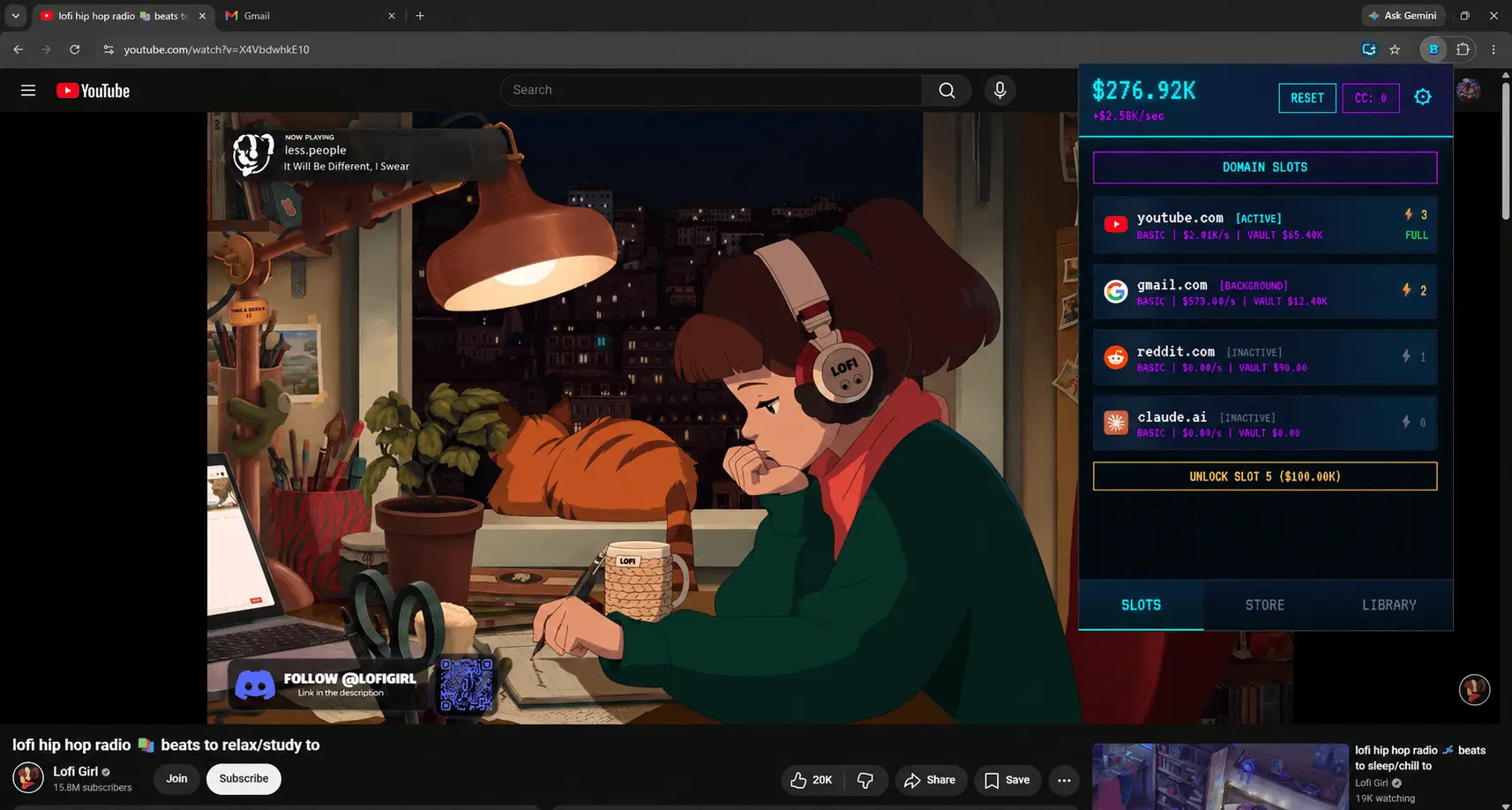Share the video
The image size is (1512, 810).
point(930,780)
